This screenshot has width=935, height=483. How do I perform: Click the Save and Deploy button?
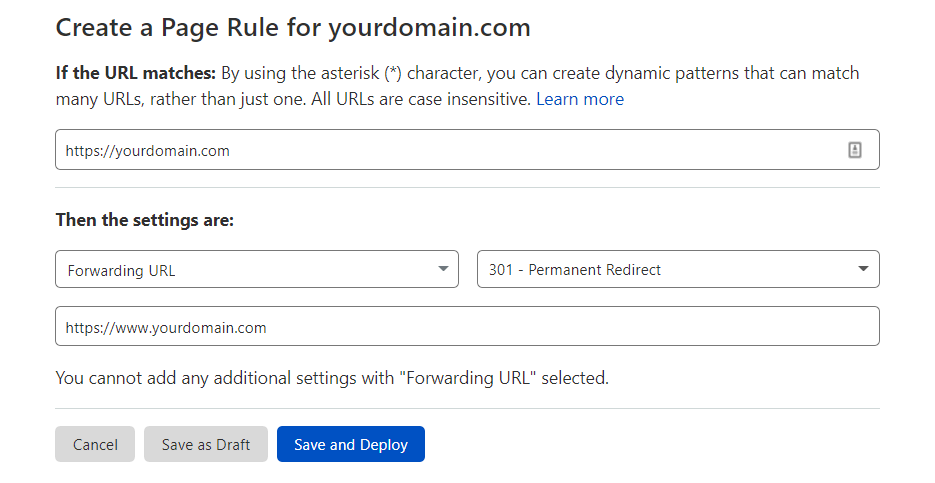[351, 444]
